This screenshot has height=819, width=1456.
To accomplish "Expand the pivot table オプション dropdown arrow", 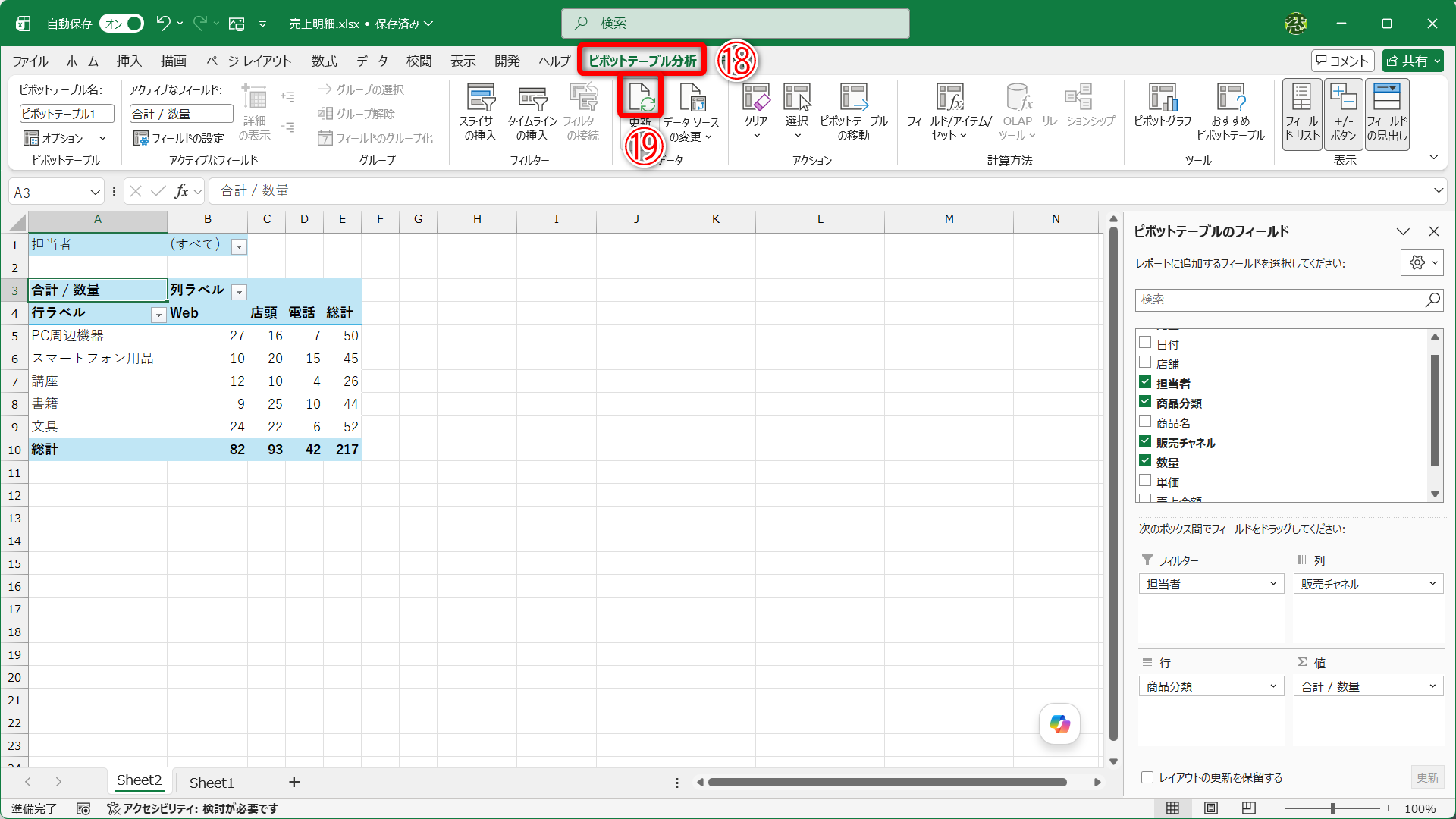I will [x=102, y=138].
